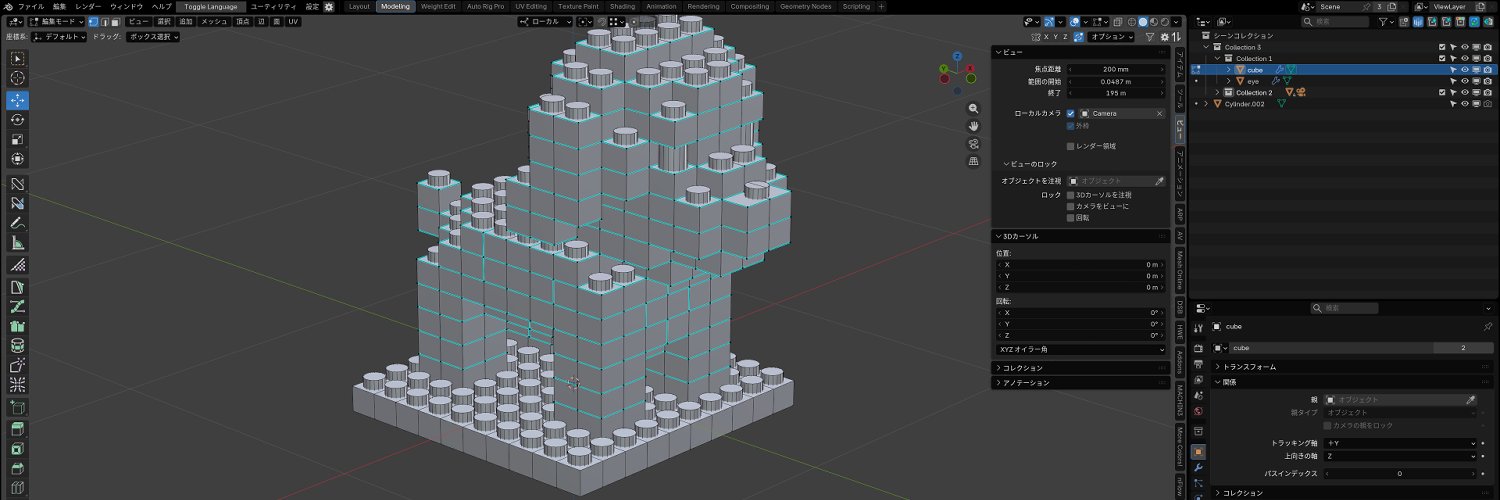The height and width of the screenshot is (500, 1500).
Task: Expand Collection 2 in the outliner
Action: click(x=1219, y=93)
